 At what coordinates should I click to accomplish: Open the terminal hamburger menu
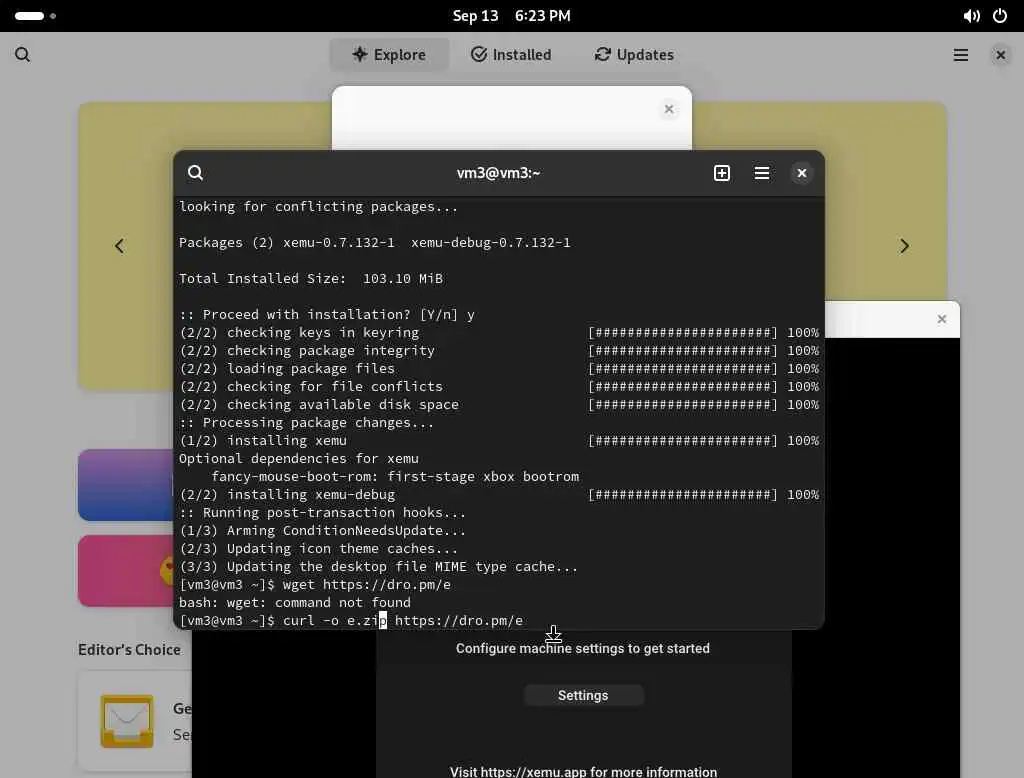(761, 172)
